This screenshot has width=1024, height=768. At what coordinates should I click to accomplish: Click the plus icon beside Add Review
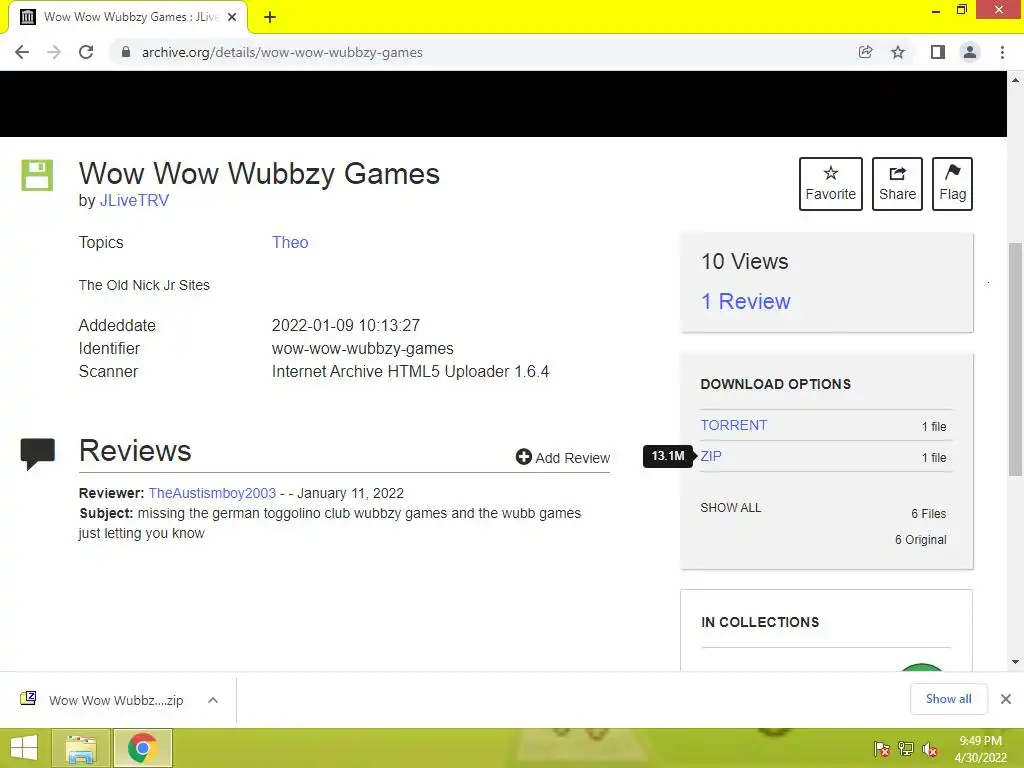click(523, 457)
